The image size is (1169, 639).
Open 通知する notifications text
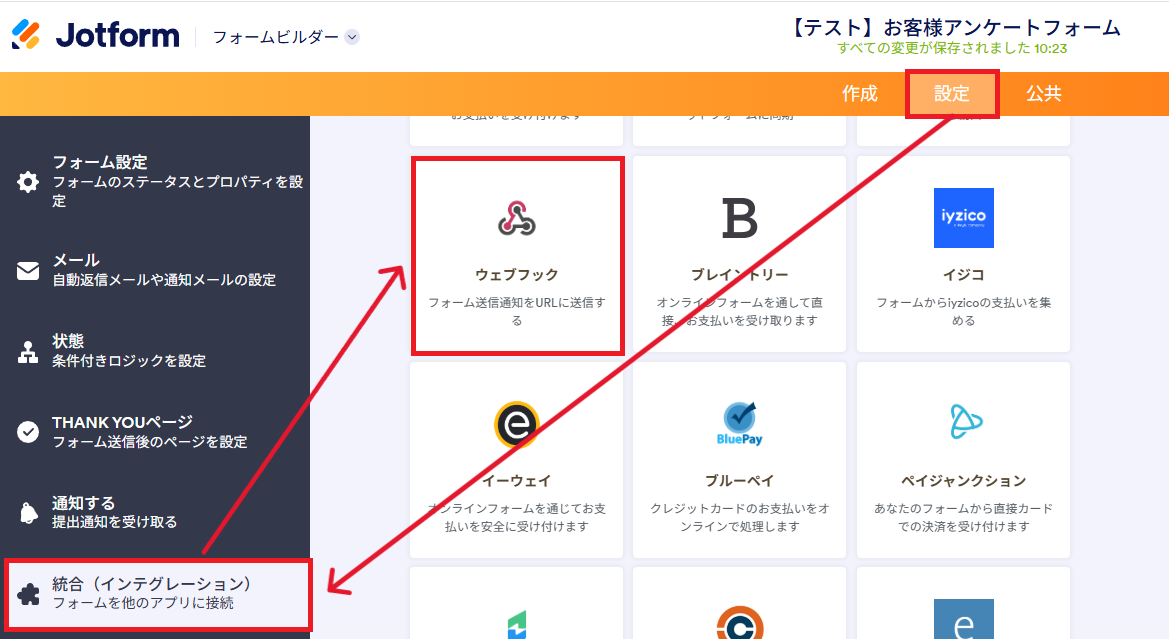115,512
